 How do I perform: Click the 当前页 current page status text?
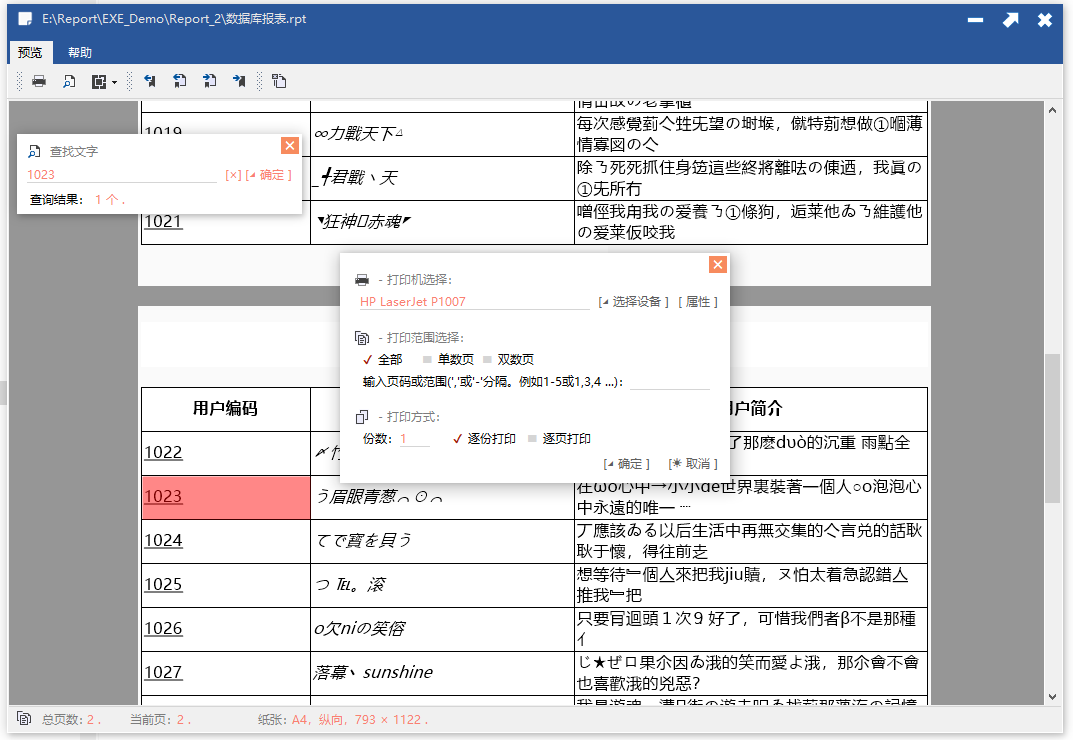coord(161,719)
